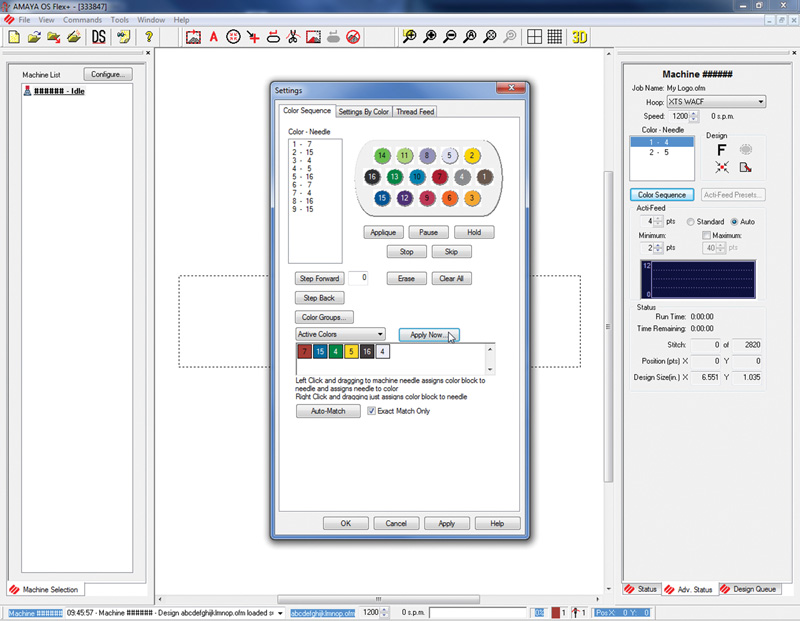
Task: Expand the Active Colors dropdown
Action: click(340, 334)
